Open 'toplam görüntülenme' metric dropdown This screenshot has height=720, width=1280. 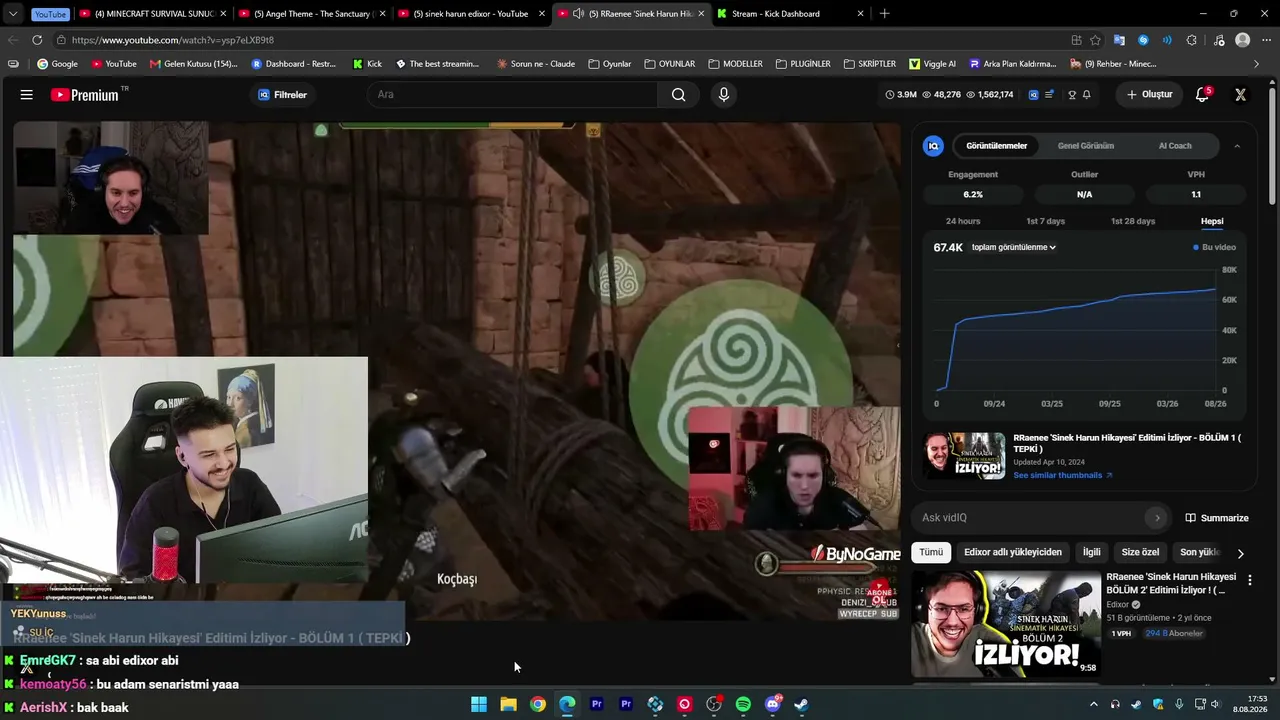click(1014, 247)
